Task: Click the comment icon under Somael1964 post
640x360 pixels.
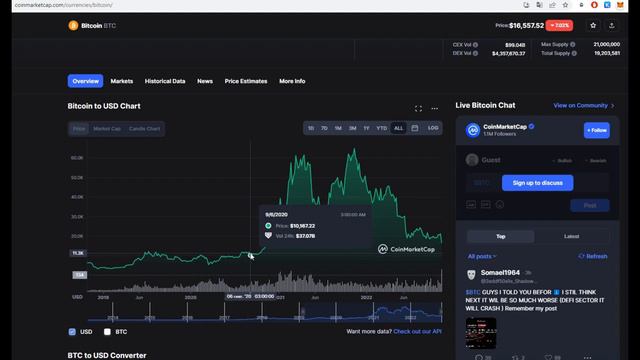Action: coord(479,358)
